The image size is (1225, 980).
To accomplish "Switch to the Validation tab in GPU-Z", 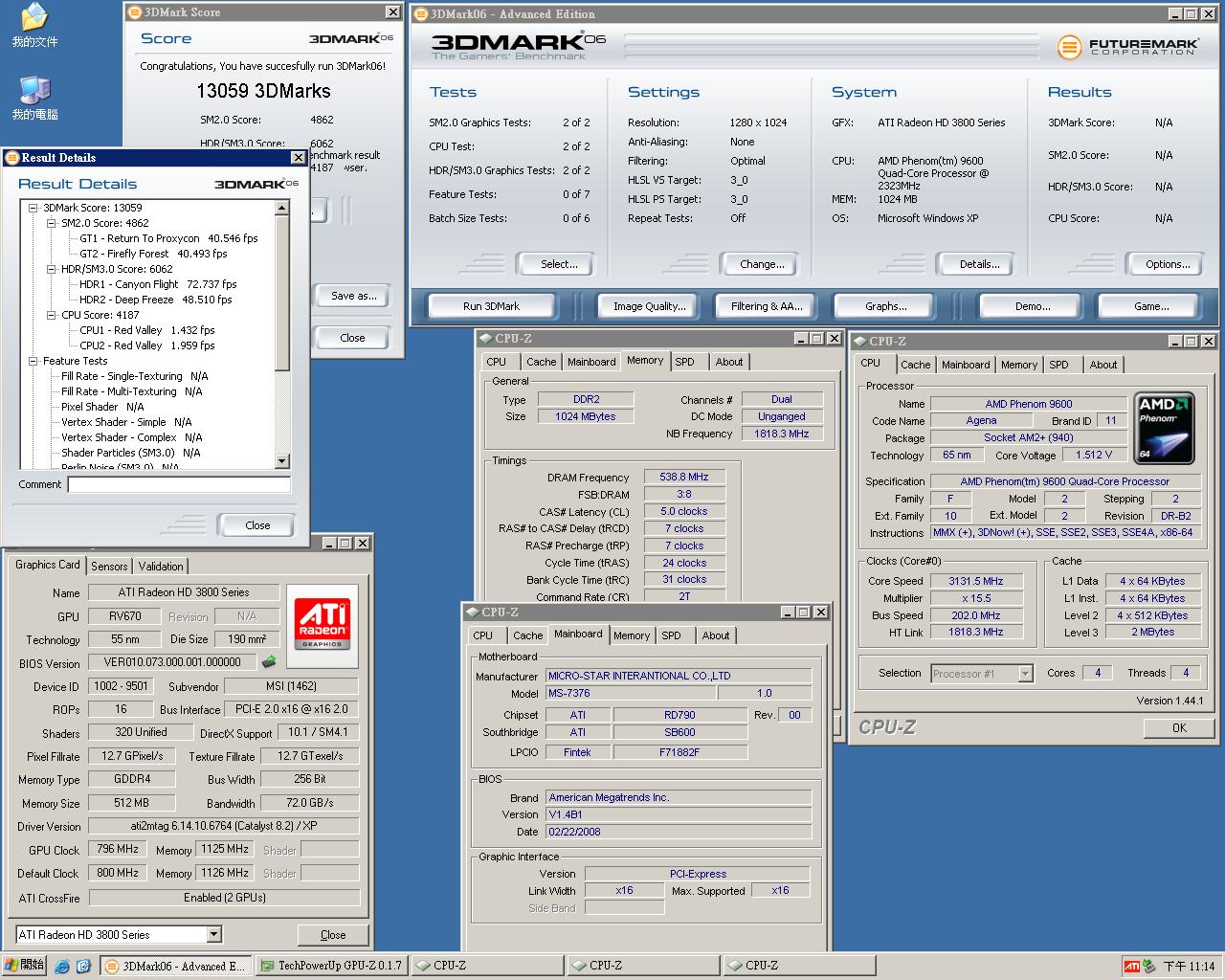I will click(161, 566).
